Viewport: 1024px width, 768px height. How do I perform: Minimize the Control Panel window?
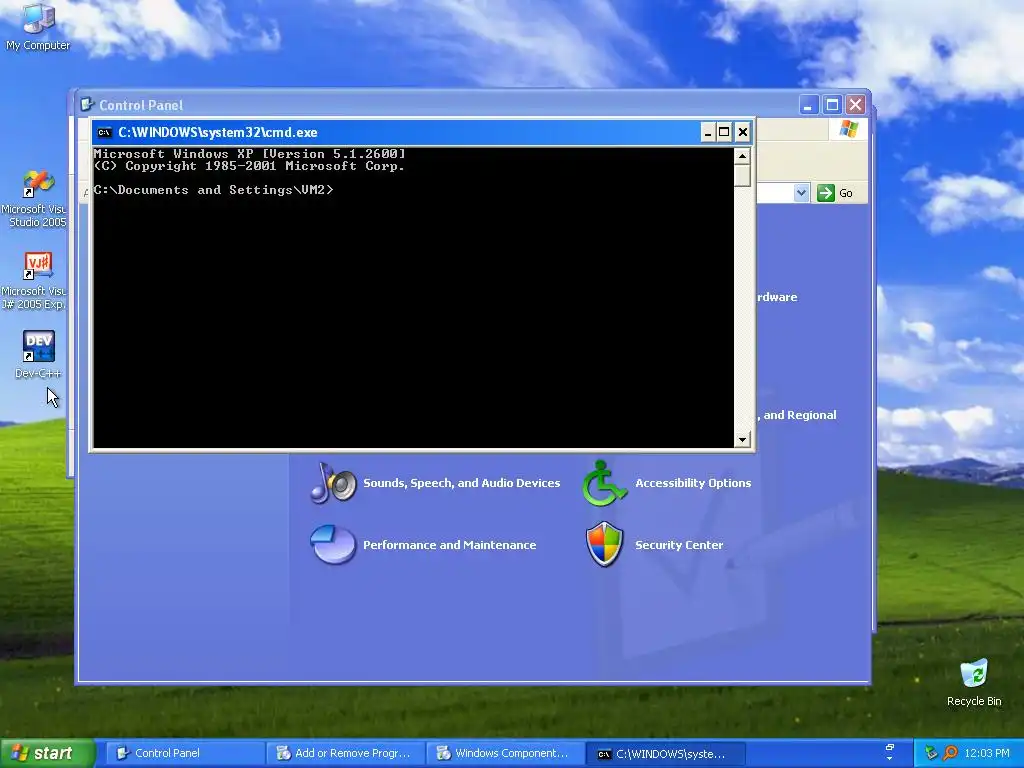[808, 104]
